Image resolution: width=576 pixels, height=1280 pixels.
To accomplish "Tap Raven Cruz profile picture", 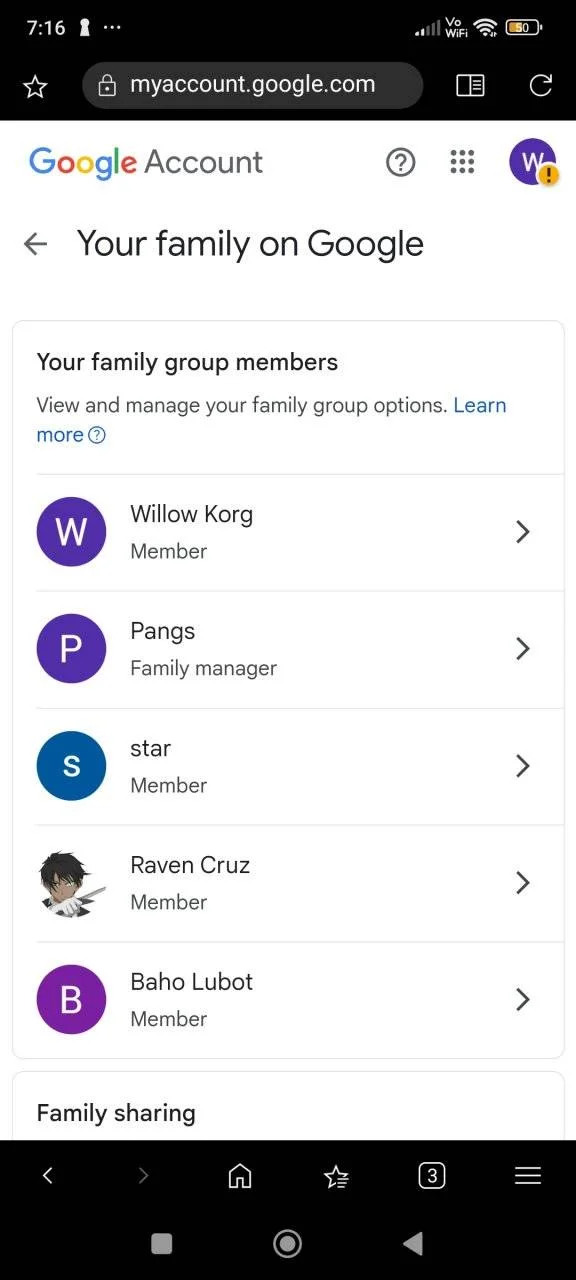I will 71,883.
